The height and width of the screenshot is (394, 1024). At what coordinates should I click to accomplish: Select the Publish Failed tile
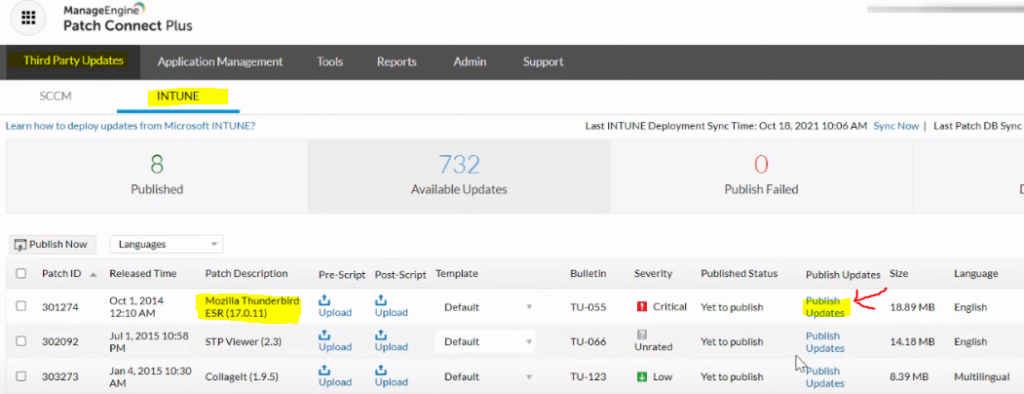point(761,176)
